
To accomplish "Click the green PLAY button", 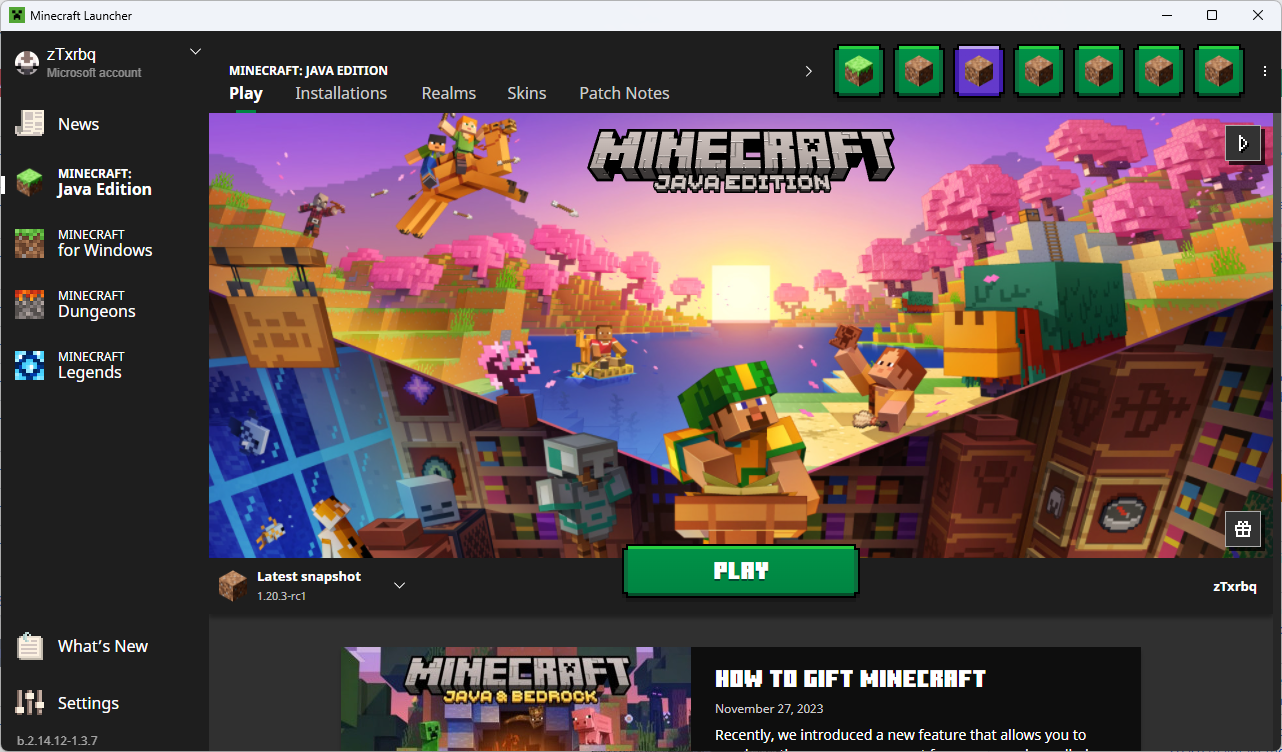I will click(x=741, y=571).
